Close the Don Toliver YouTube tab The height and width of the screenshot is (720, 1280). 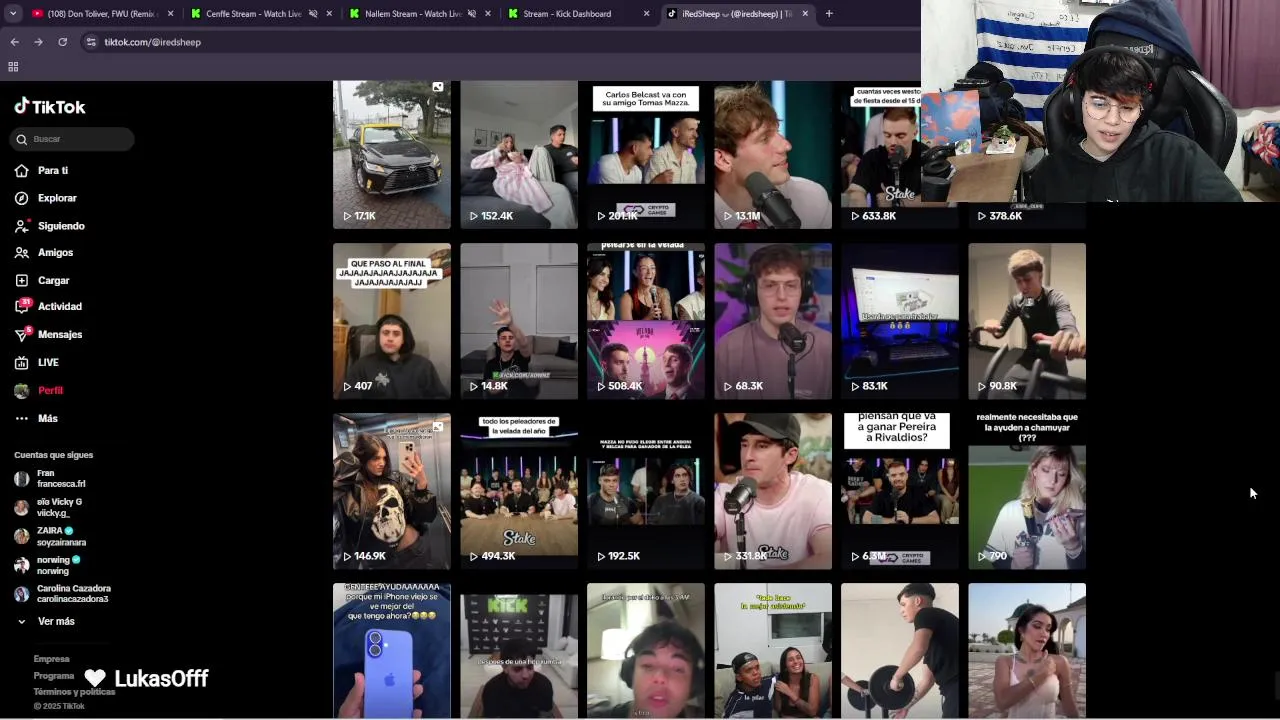[x=171, y=14]
